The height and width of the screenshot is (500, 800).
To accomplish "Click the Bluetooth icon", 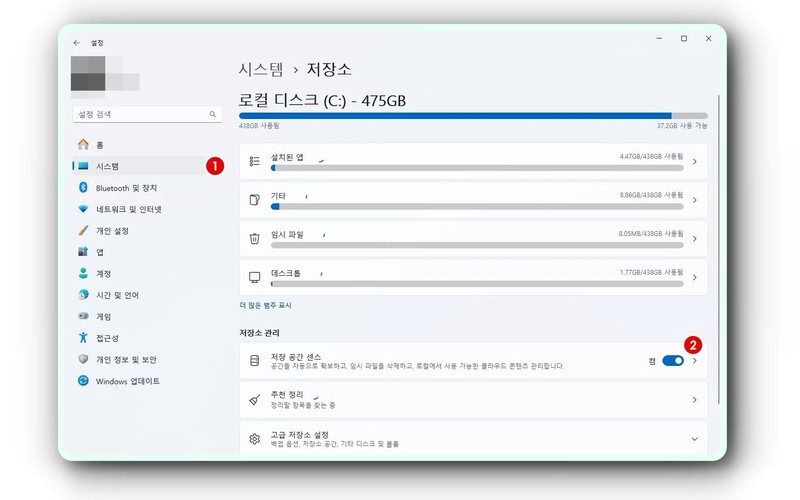I will tap(83, 187).
